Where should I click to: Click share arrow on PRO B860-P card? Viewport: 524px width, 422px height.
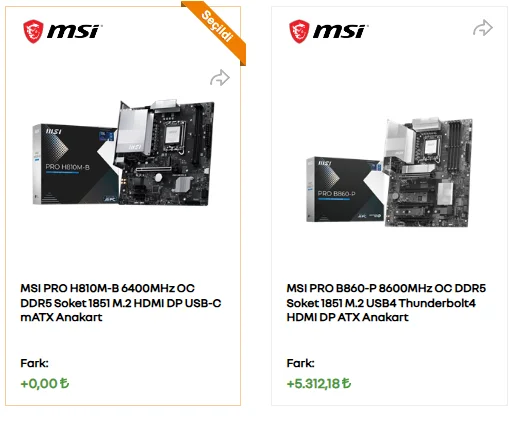[x=483, y=28]
